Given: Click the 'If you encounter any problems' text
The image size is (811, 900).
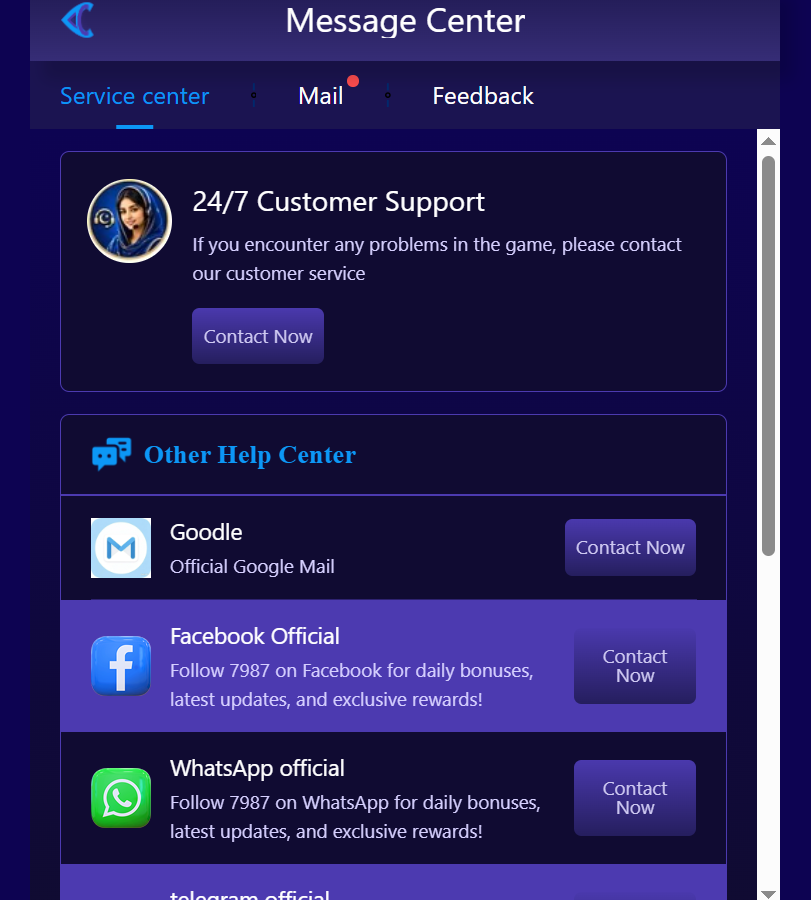Looking at the screenshot, I should click(437, 259).
